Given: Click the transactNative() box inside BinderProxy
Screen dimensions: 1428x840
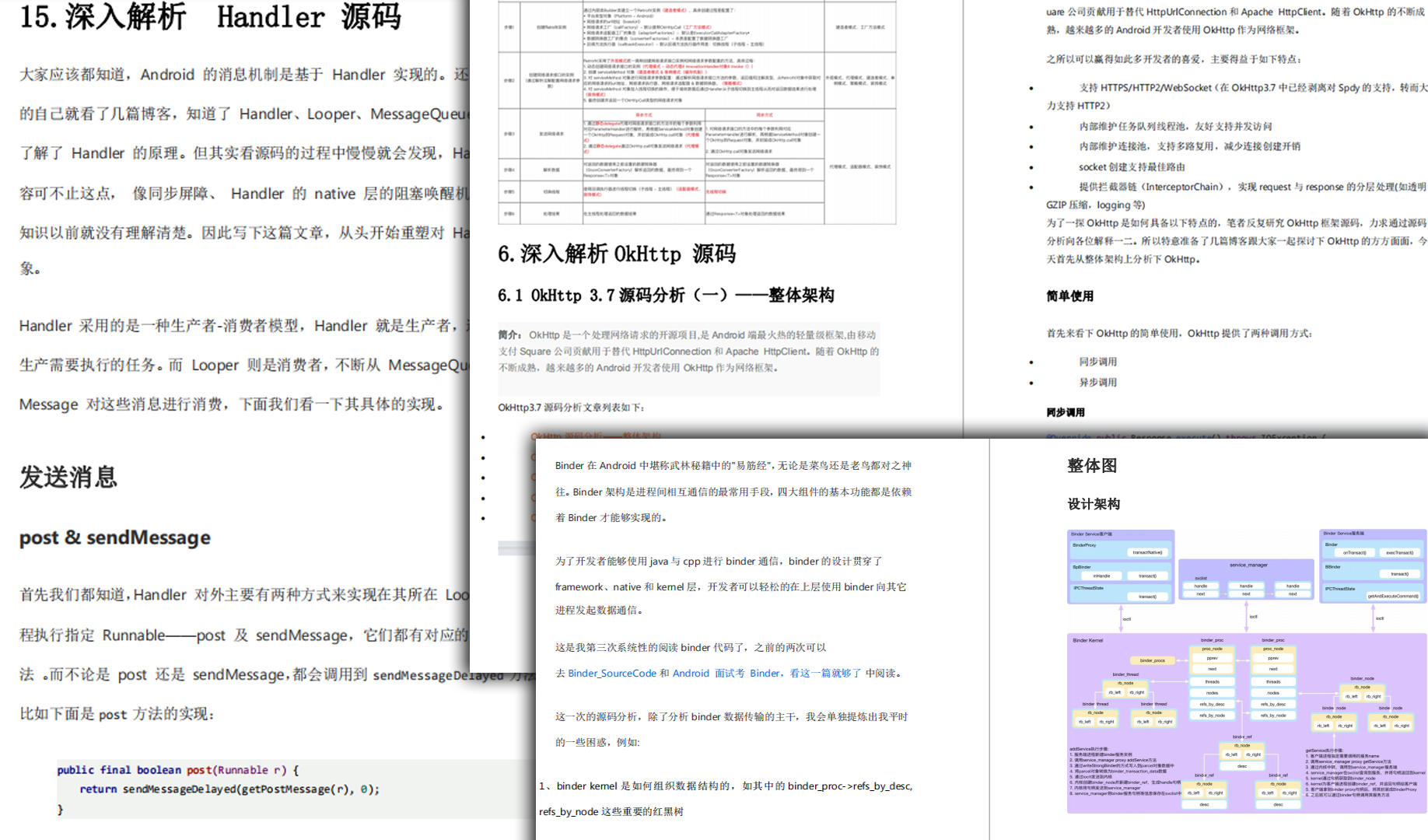Looking at the screenshot, I should coord(1148,552).
